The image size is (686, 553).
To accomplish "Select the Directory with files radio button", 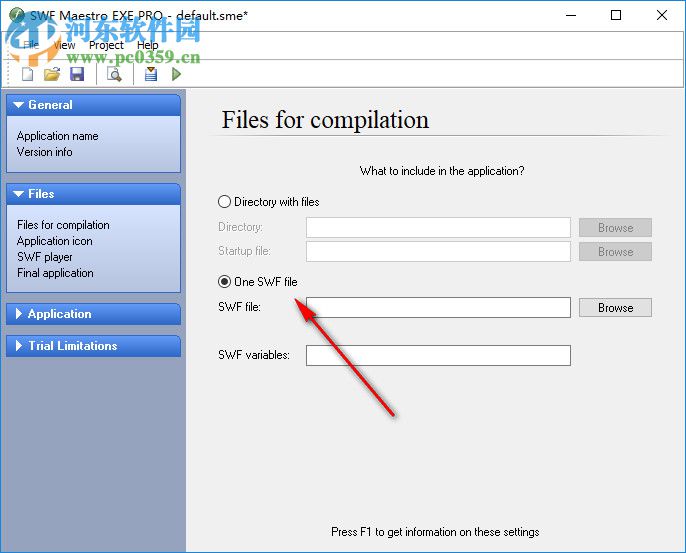I will click(x=224, y=202).
